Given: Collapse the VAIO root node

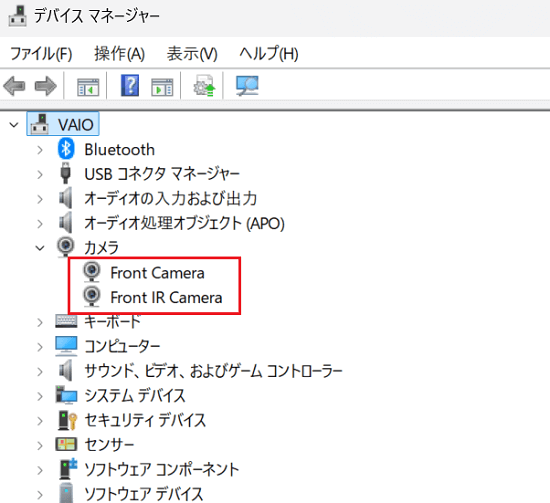Looking at the screenshot, I should tap(14, 125).
